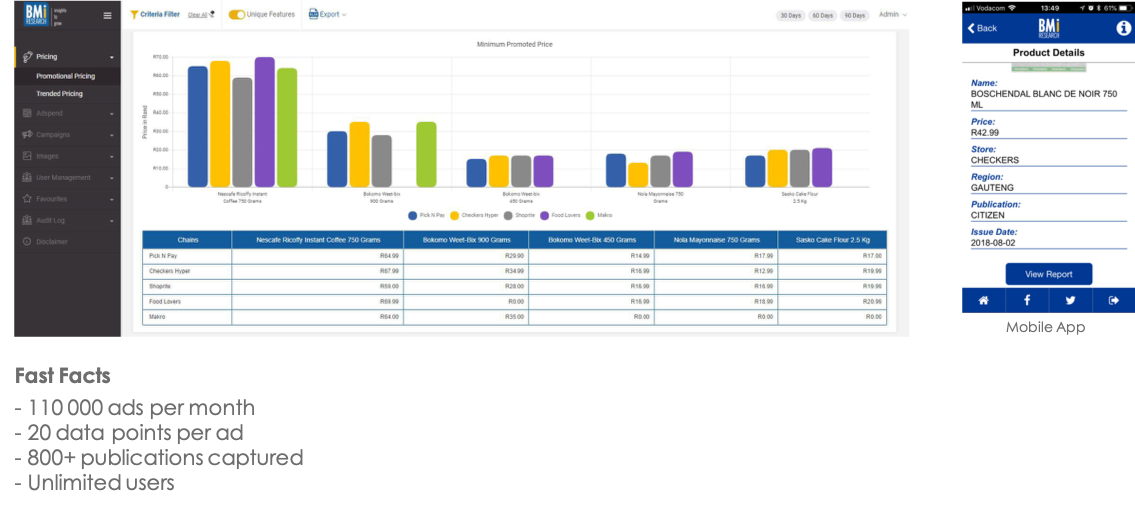Toggle Makro series in chart legend
The height and width of the screenshot is (506, 1135).
click(599, 215)
